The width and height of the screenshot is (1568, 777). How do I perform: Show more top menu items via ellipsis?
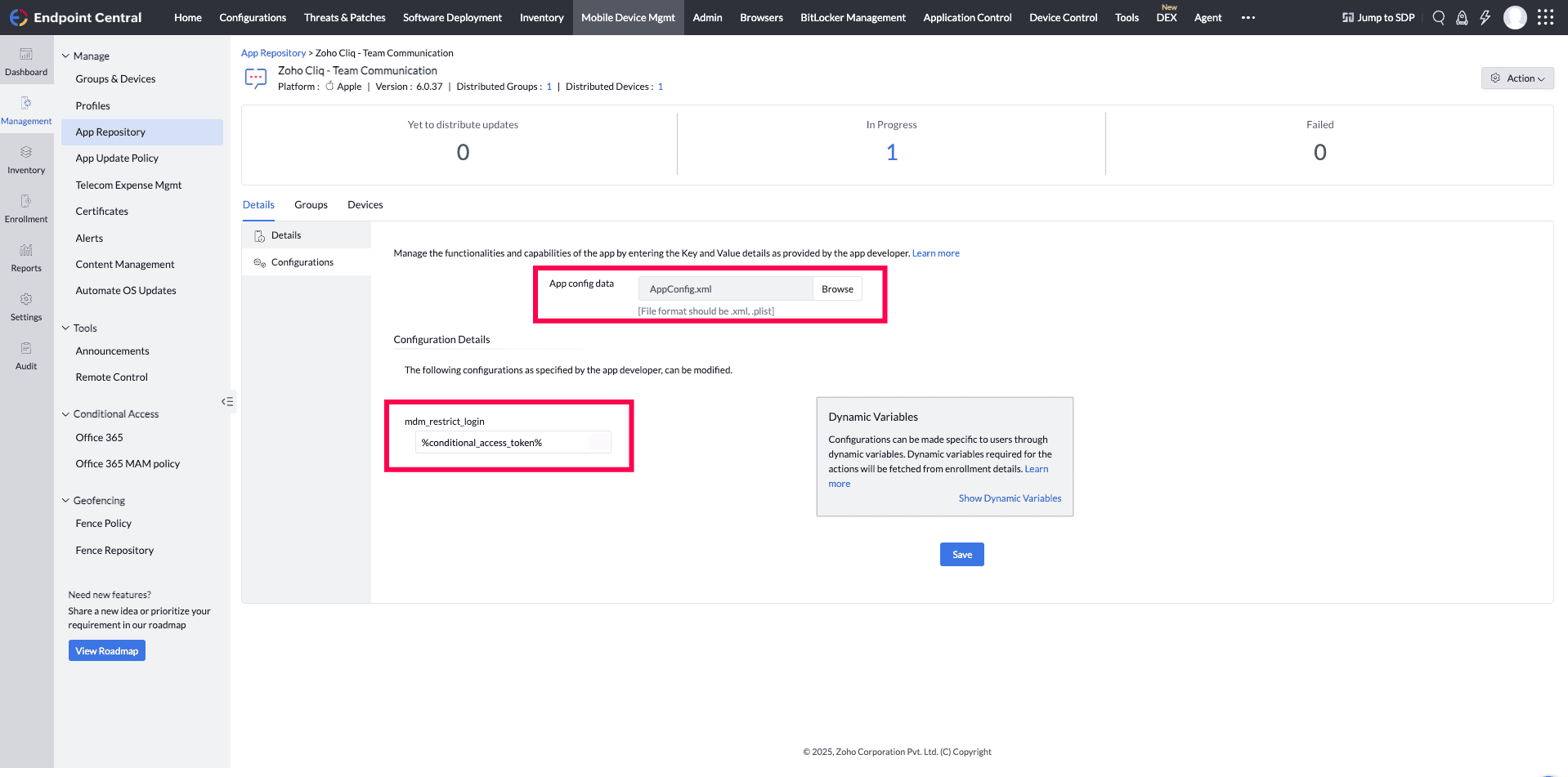(x=1248, y=17)
